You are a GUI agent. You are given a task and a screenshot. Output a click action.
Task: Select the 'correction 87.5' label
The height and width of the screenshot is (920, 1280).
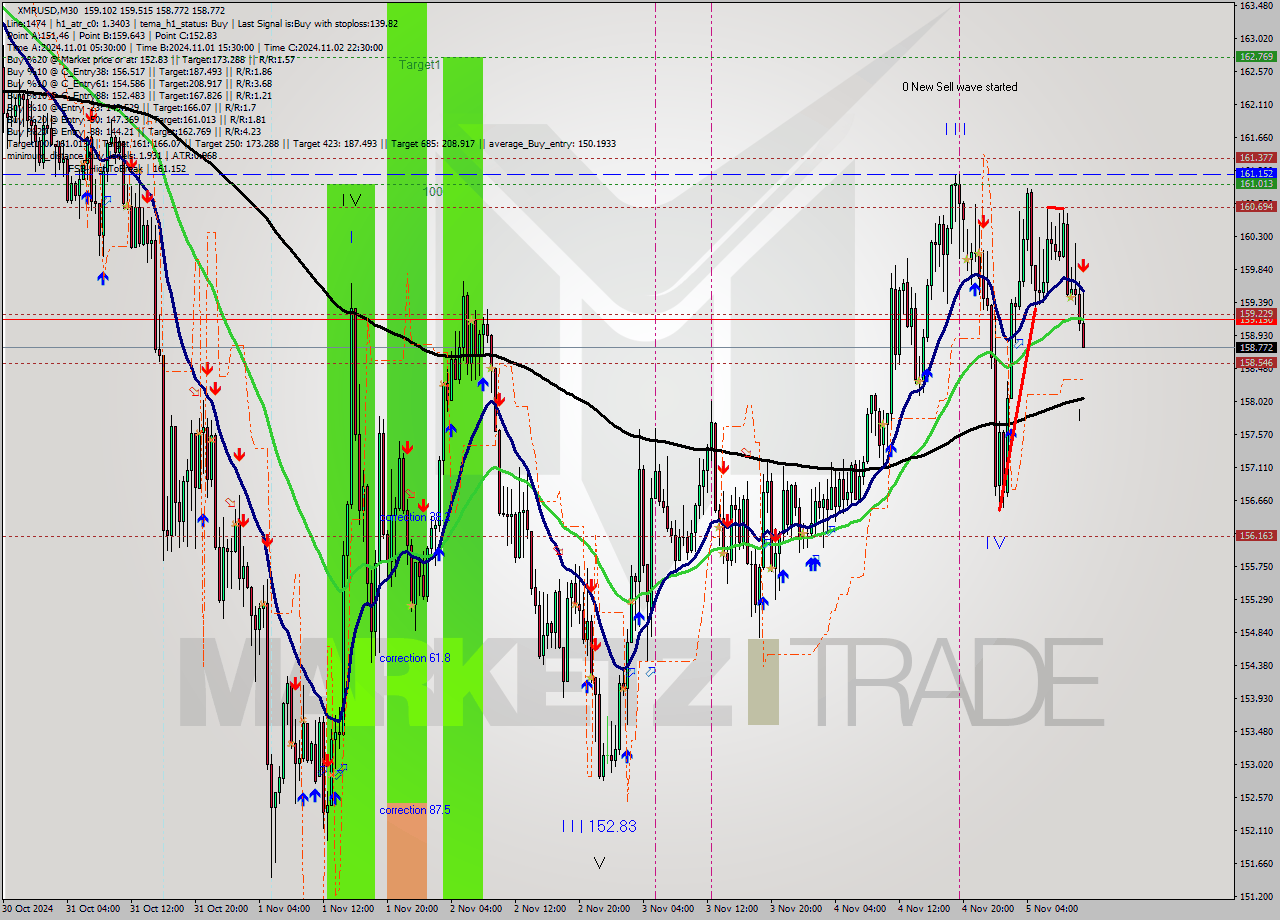pos(415,810)
